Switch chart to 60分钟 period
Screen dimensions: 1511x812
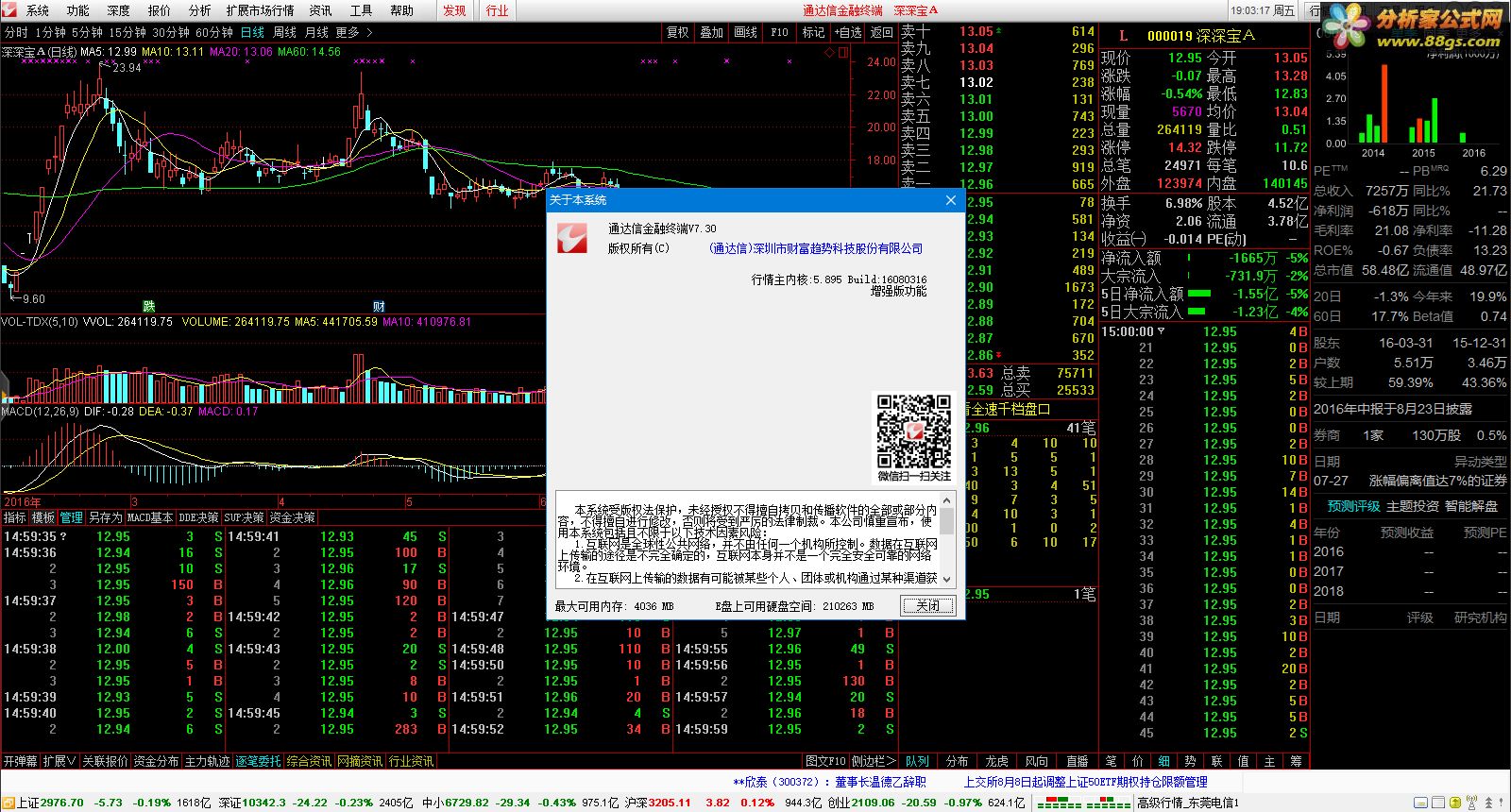[x=213, y=32]
